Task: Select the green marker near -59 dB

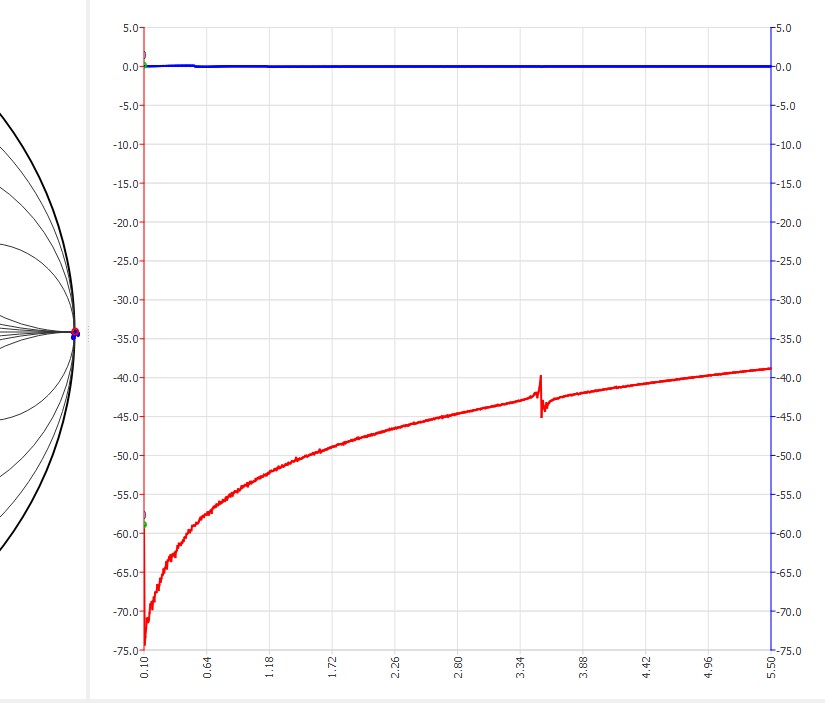Action: pyautogui.click(x=144, y=525)
